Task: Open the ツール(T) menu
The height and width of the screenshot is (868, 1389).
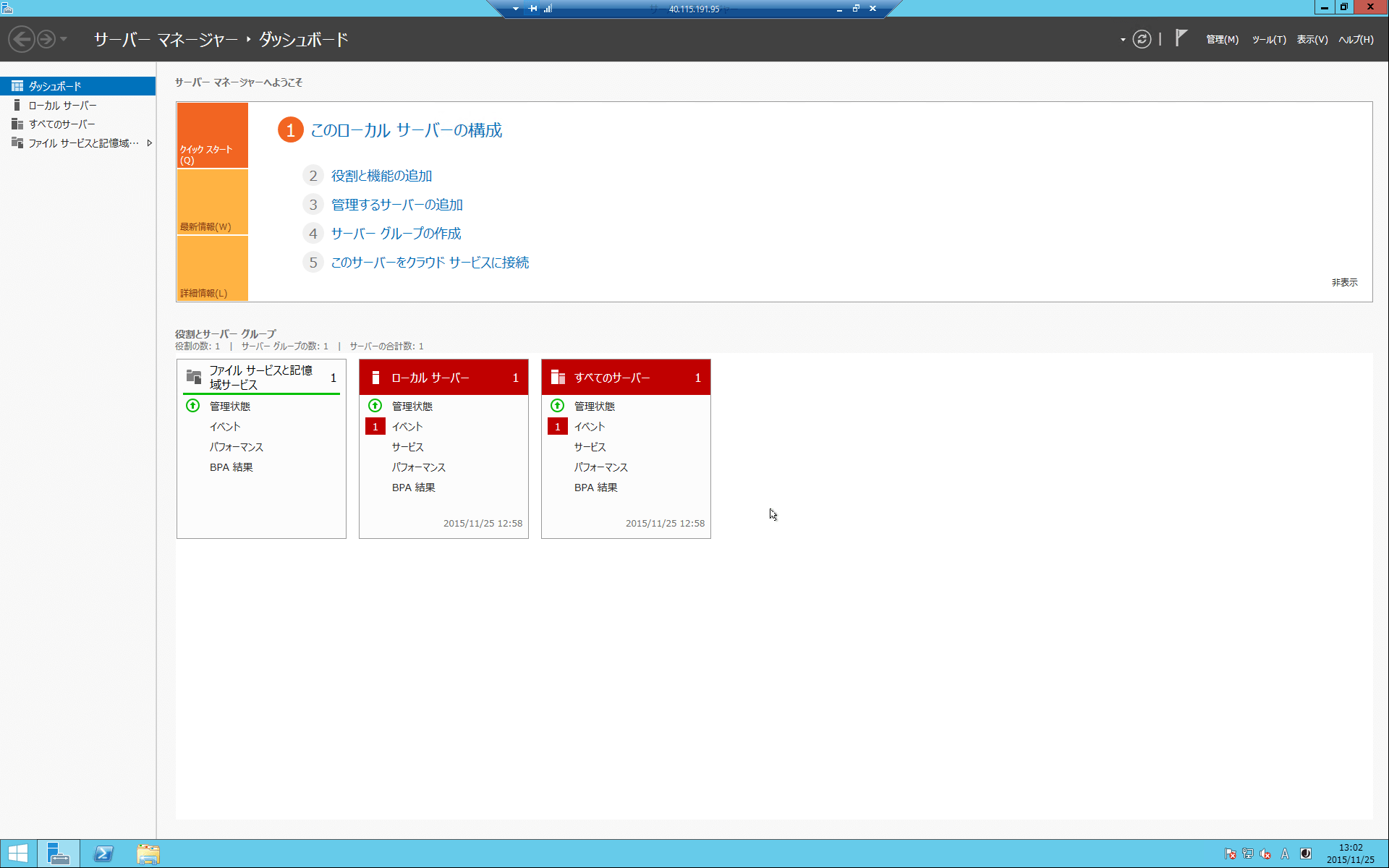Action: pyautogui.click(x=1269, y=40)
